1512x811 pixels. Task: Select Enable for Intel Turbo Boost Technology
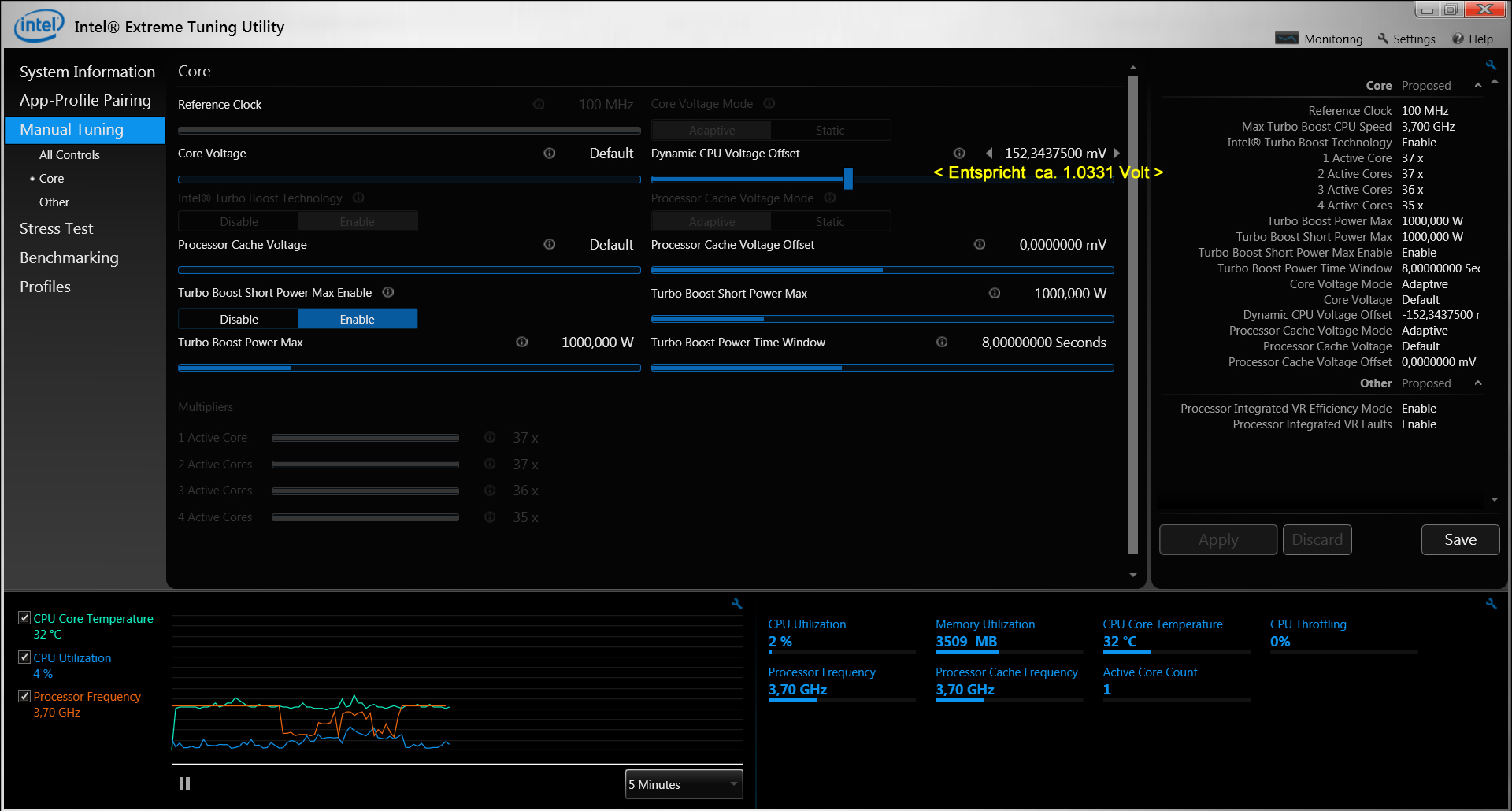coord(358,221)
